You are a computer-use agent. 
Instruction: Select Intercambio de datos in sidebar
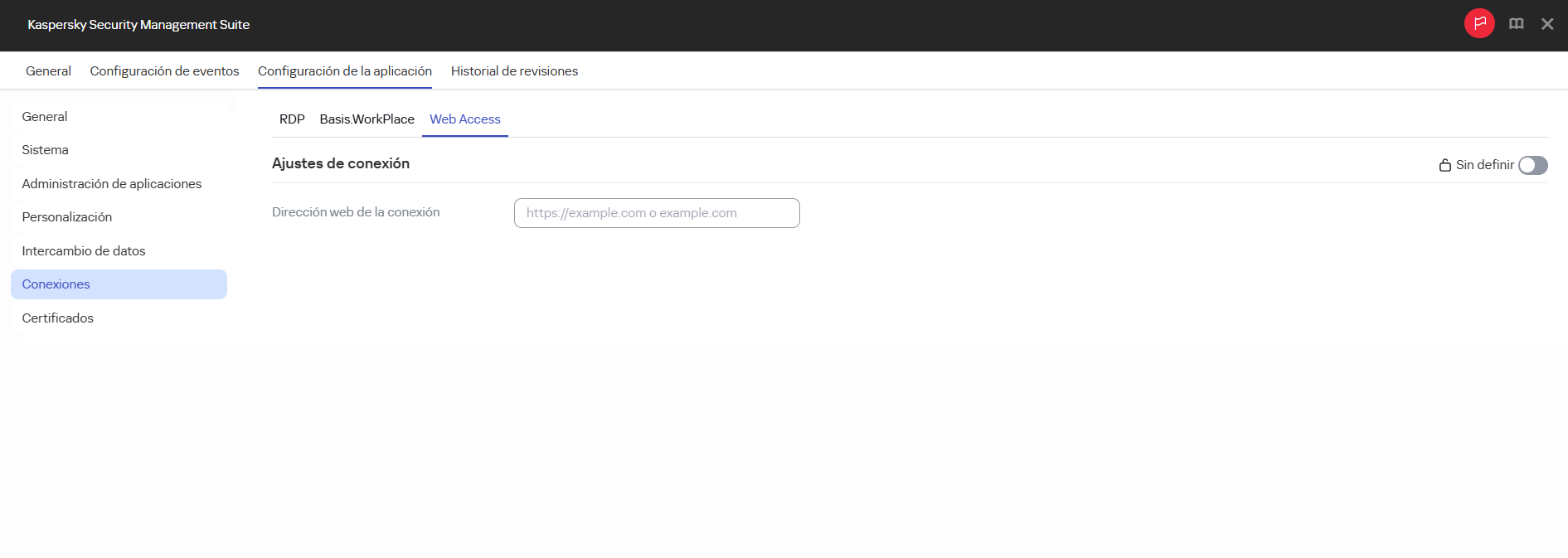pyautogui.click(x=119, y=251)
